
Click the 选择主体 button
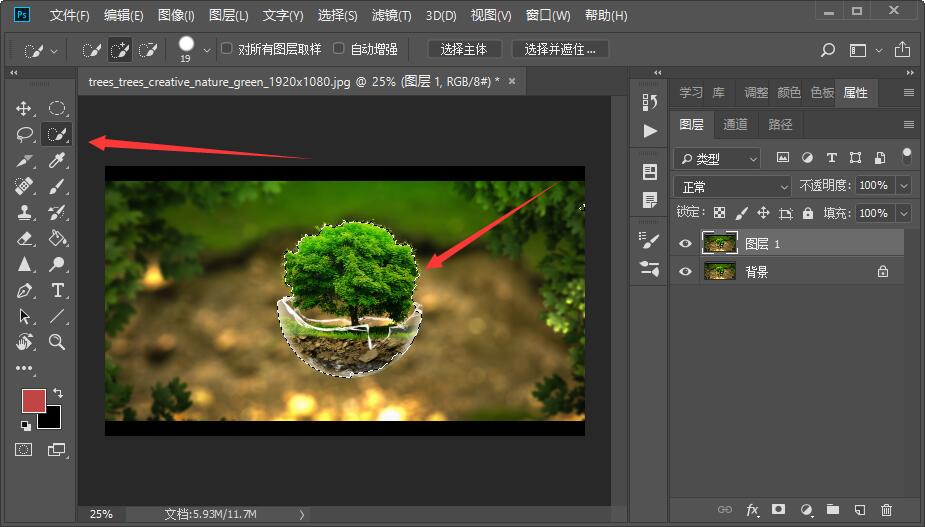point(464,50)
